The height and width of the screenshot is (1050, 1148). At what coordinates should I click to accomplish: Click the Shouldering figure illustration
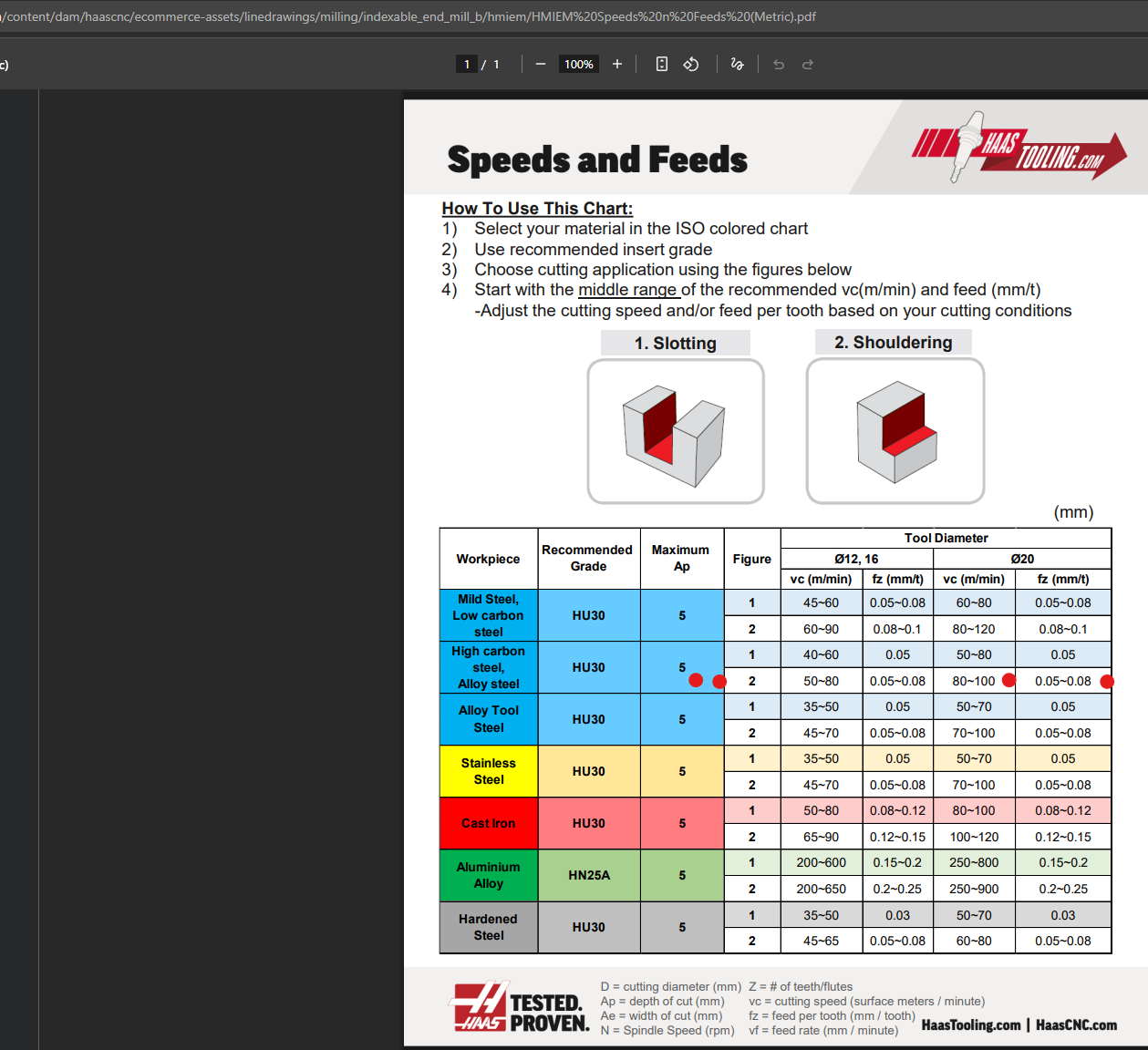[x=895, y=430]
